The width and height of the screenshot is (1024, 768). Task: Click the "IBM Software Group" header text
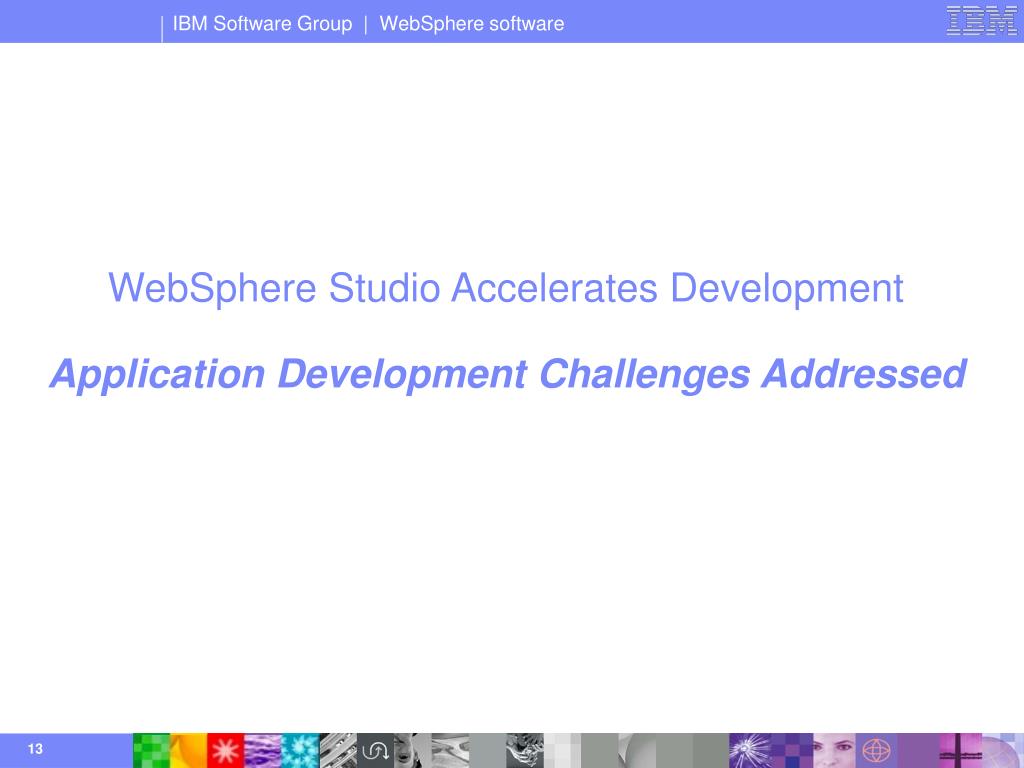point(262,24)
